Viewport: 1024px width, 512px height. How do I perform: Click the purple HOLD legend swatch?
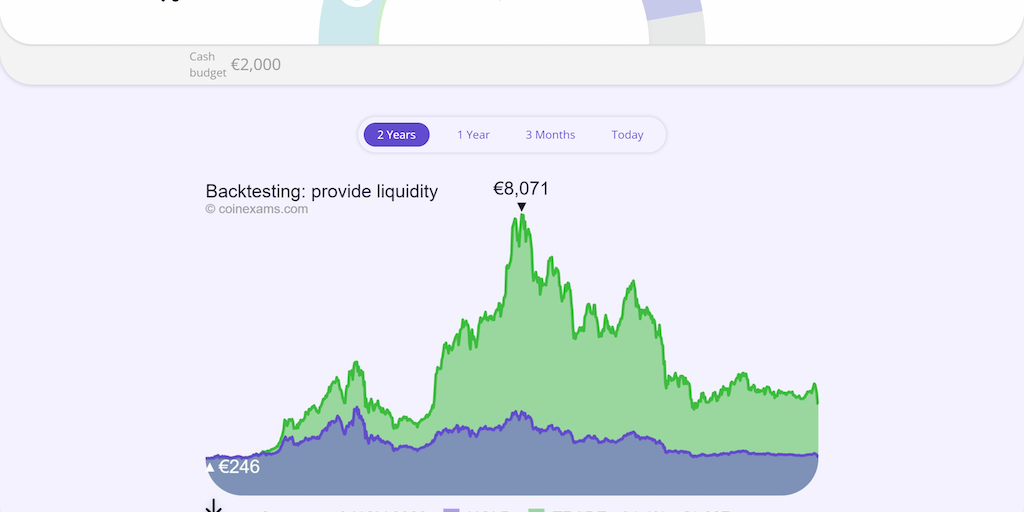tap(451, 510)
